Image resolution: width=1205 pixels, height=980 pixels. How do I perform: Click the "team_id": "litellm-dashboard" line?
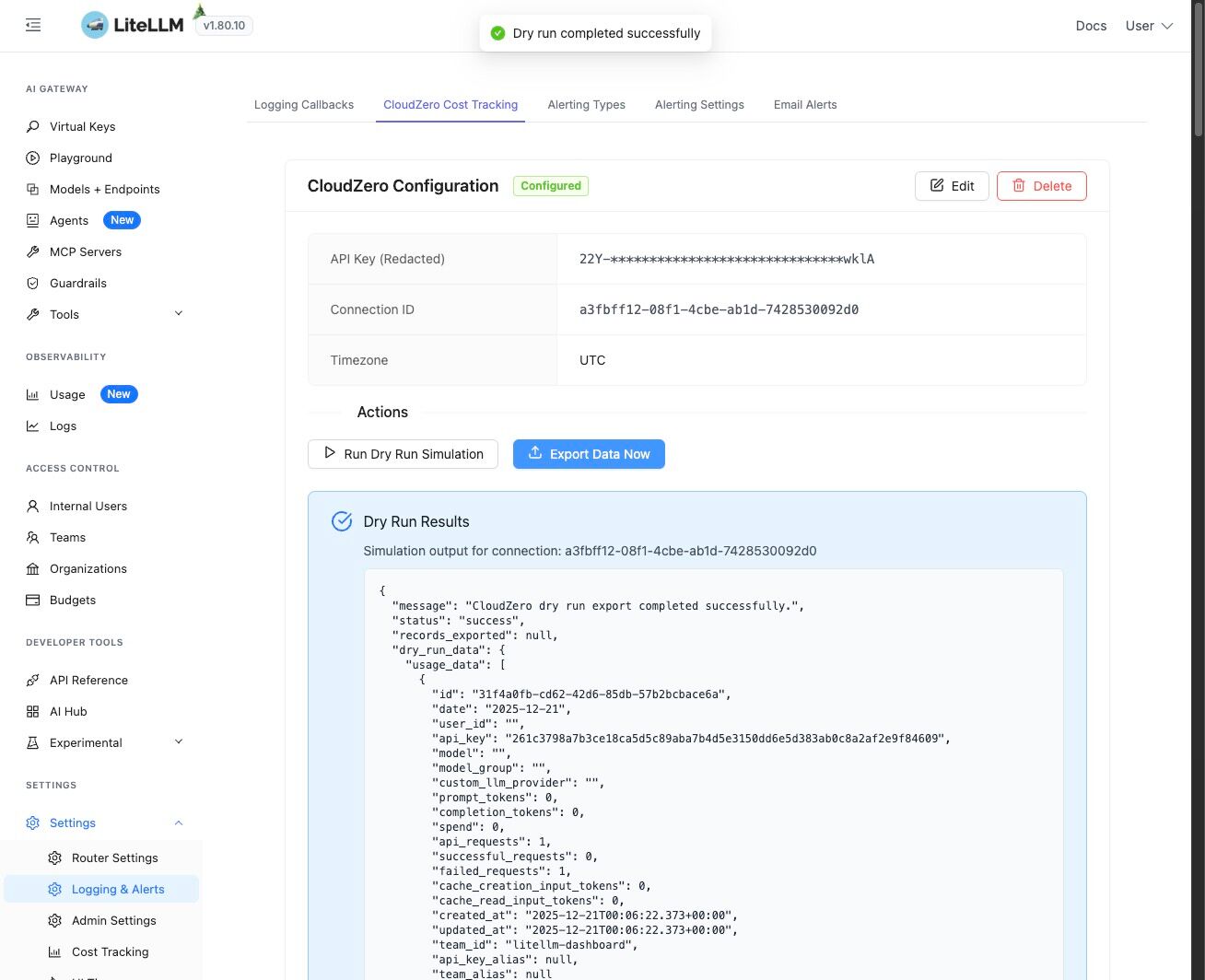coord(534,945)
